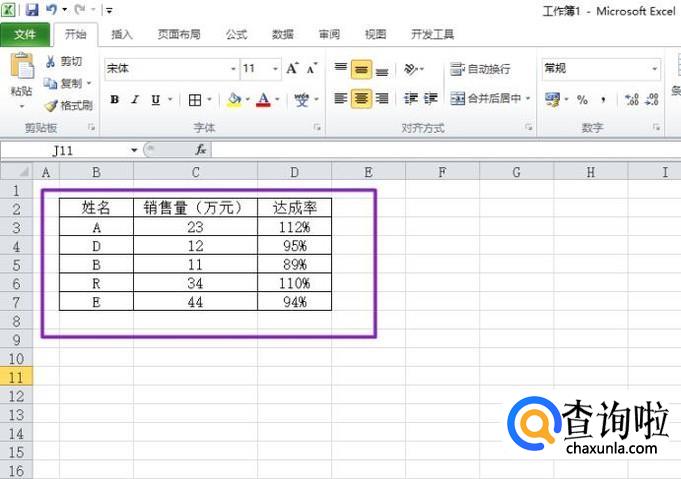Switch to the 数据 Data tab
681x479 pixels.
pos(283,34)
